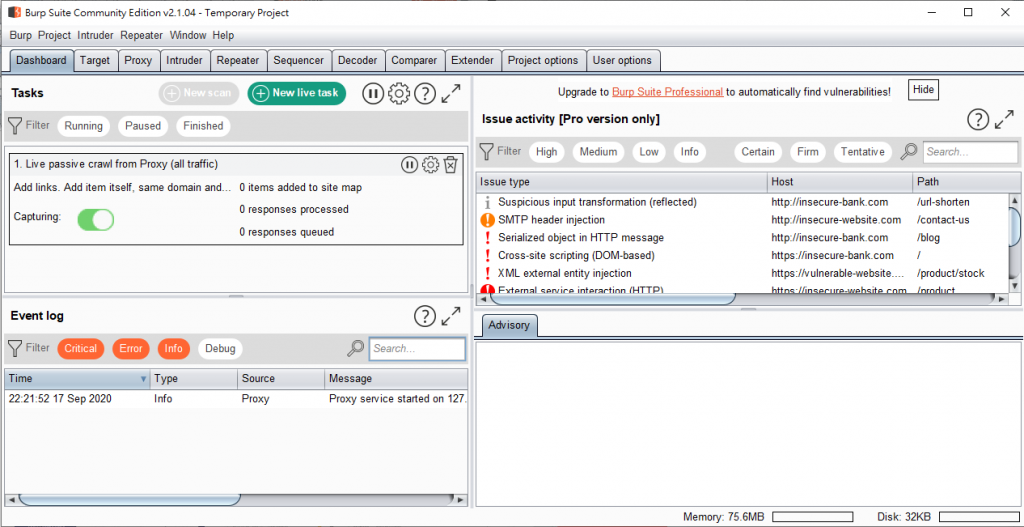Click the Event log filter funnel icon
Image resolution: width=1024 pixels, height=527 pixels.
click(x=15, y=348)
